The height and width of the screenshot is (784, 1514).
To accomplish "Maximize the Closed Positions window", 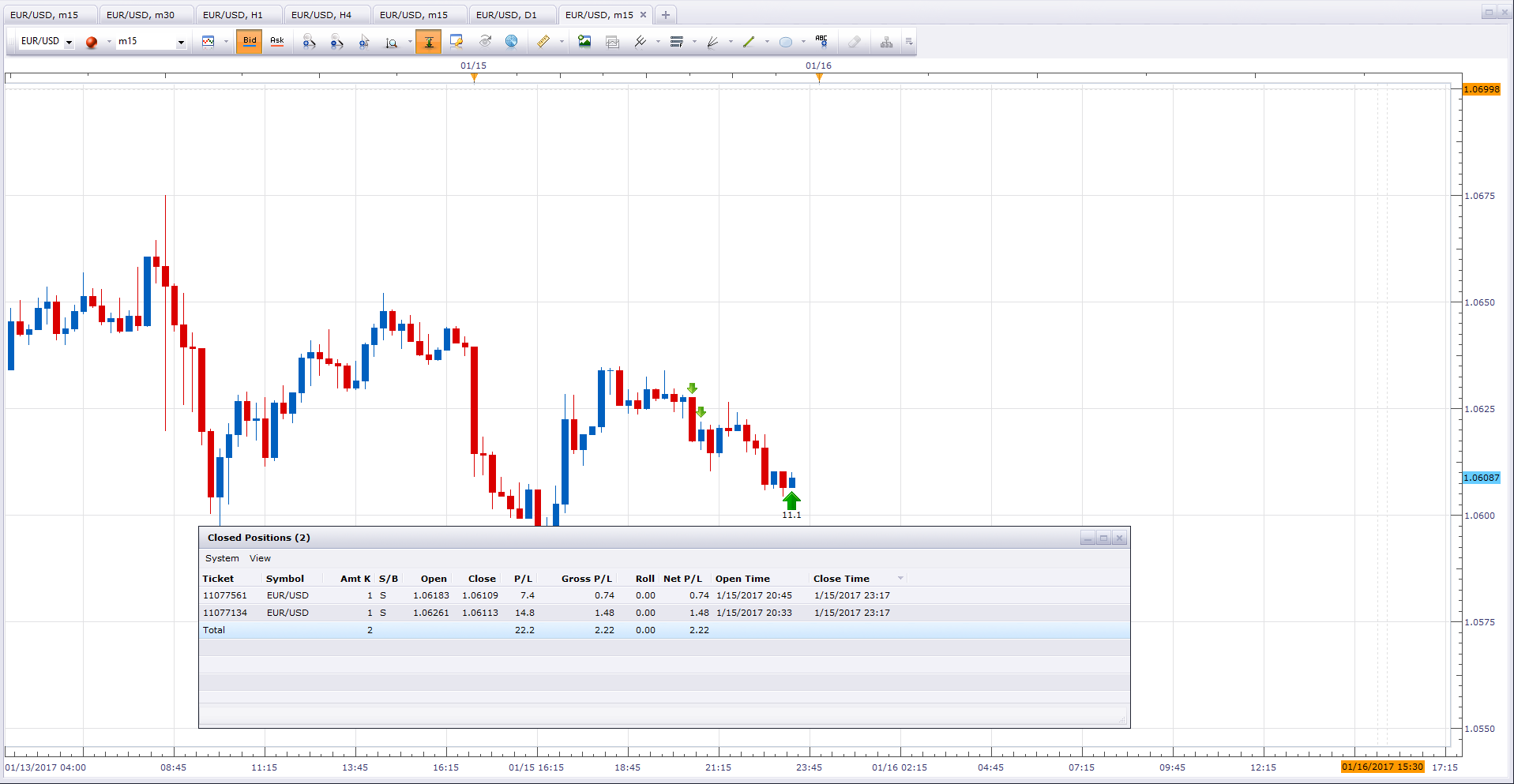I will point(1104,538).
